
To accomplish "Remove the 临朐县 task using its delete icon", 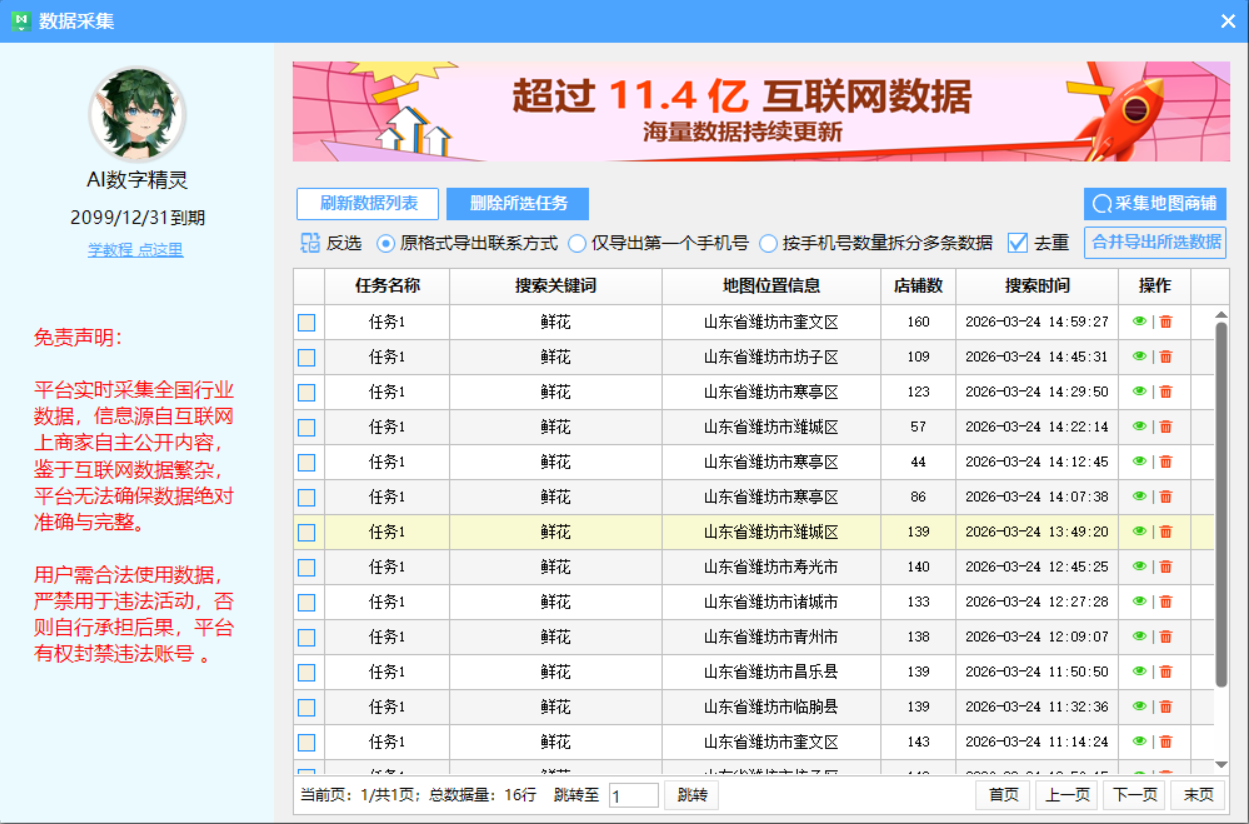I will tap(1167, 706).
